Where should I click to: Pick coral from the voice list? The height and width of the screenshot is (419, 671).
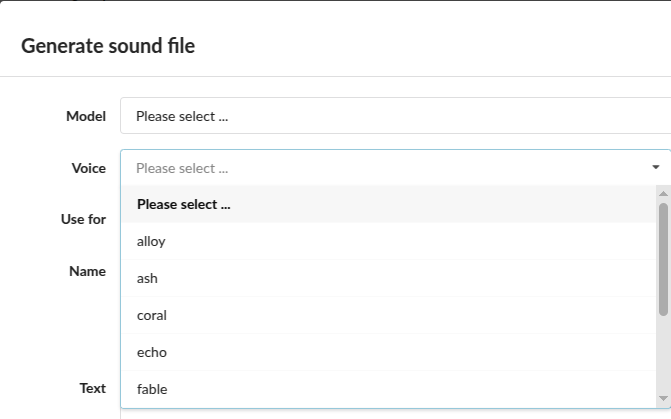click(x=151, y=315)
